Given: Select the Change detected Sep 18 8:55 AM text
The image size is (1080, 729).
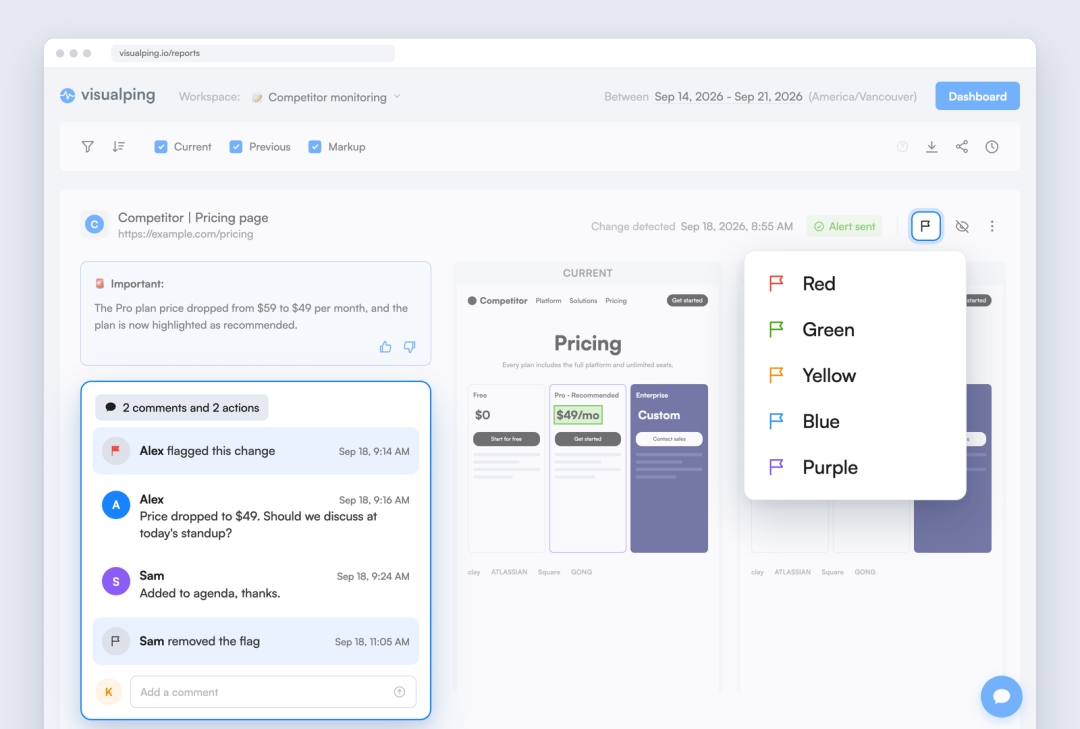Looking at the screenshot, I should pyautogui.click(x=692, y=226).
